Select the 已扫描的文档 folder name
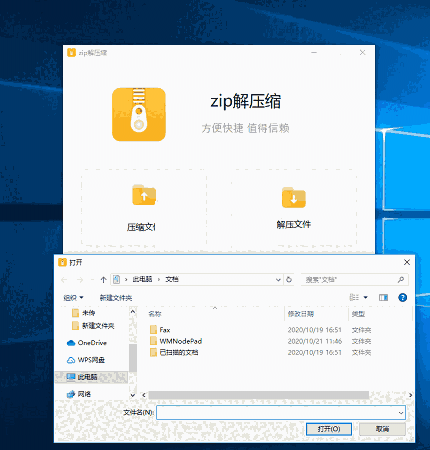The image size is (430, 450). pos(179,352)
